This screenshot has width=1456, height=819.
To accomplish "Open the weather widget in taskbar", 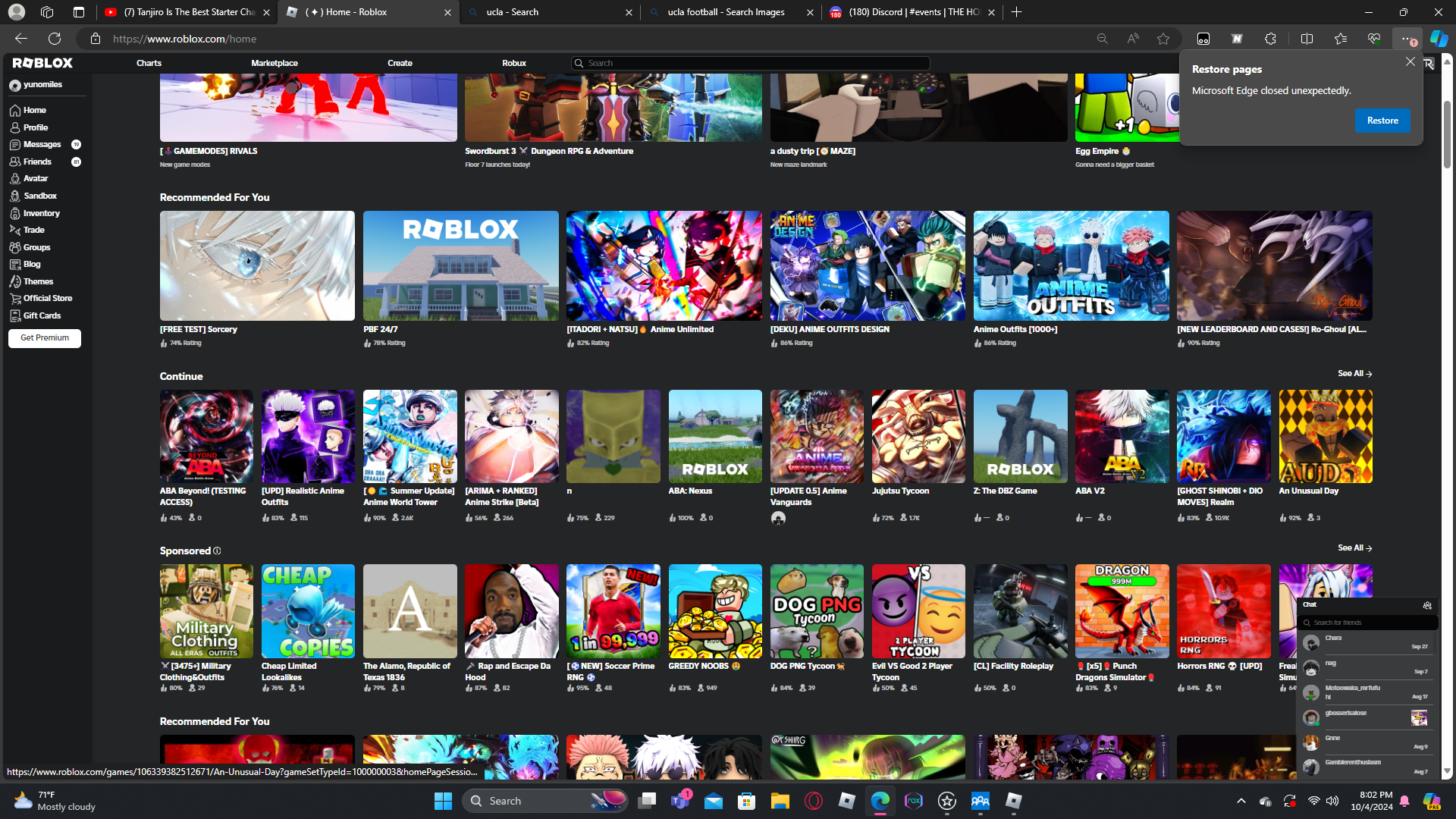I will 55,801.
